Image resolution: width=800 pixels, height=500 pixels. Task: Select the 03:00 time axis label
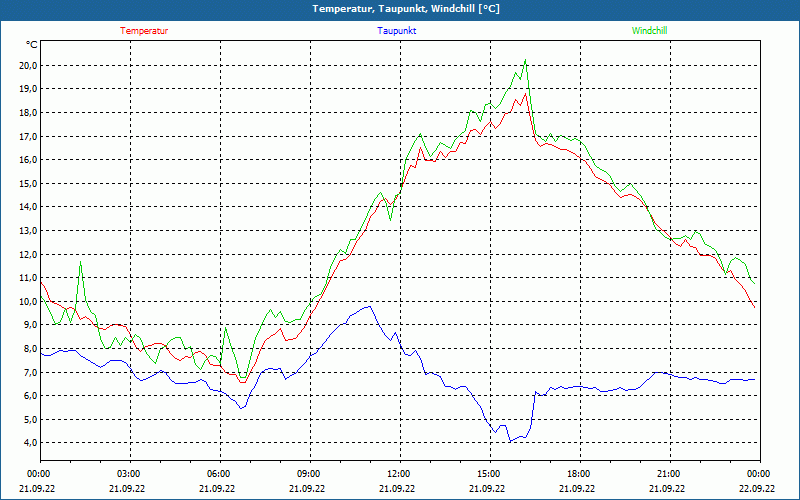(x=129, y=474)
